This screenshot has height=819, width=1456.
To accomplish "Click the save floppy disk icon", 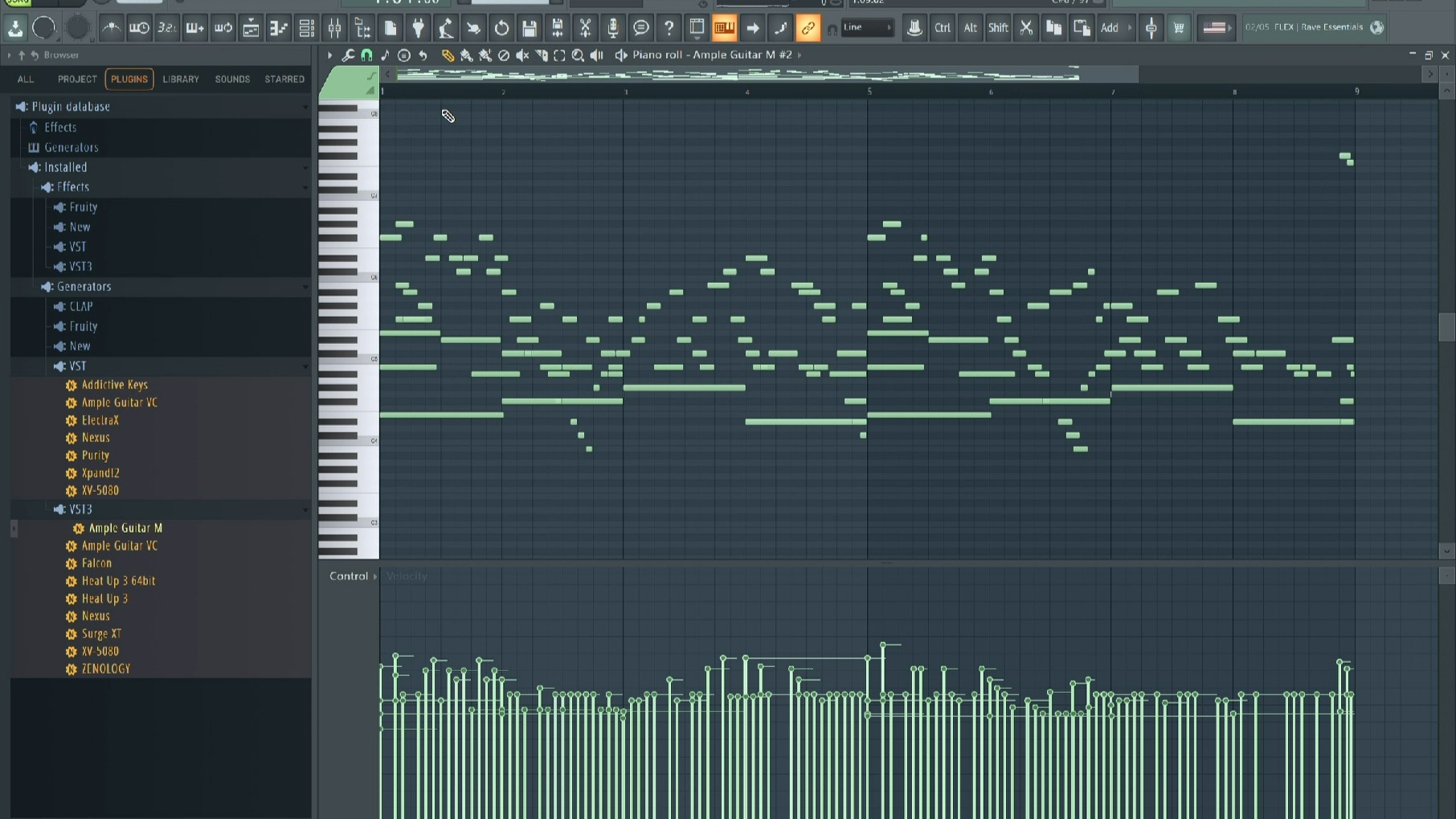I will click(x=530, y=28).
